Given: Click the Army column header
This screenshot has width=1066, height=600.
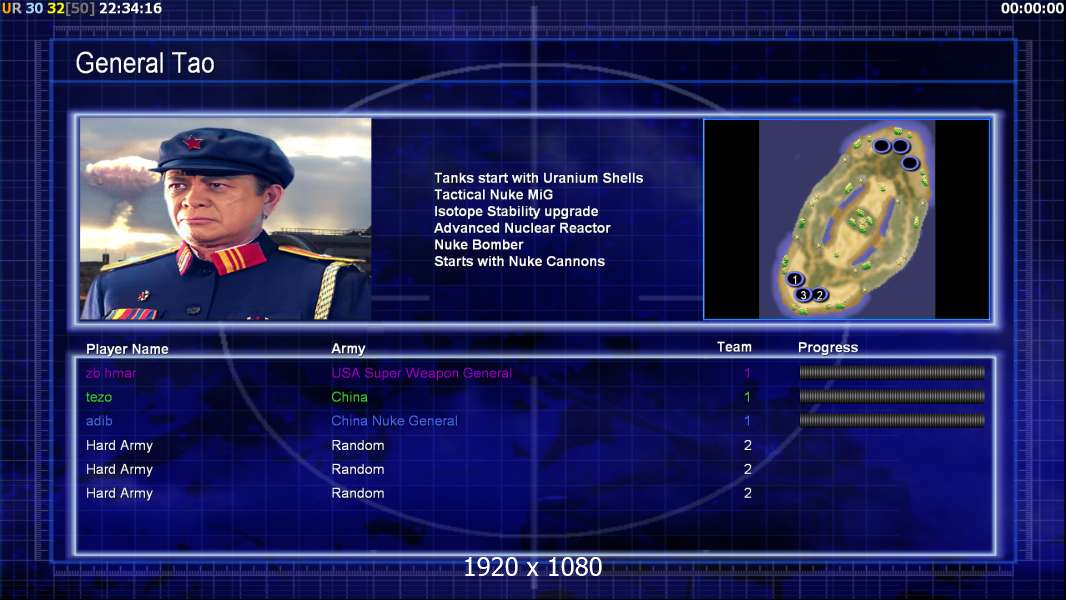Looking at the screenshot, I should point(348,349).
